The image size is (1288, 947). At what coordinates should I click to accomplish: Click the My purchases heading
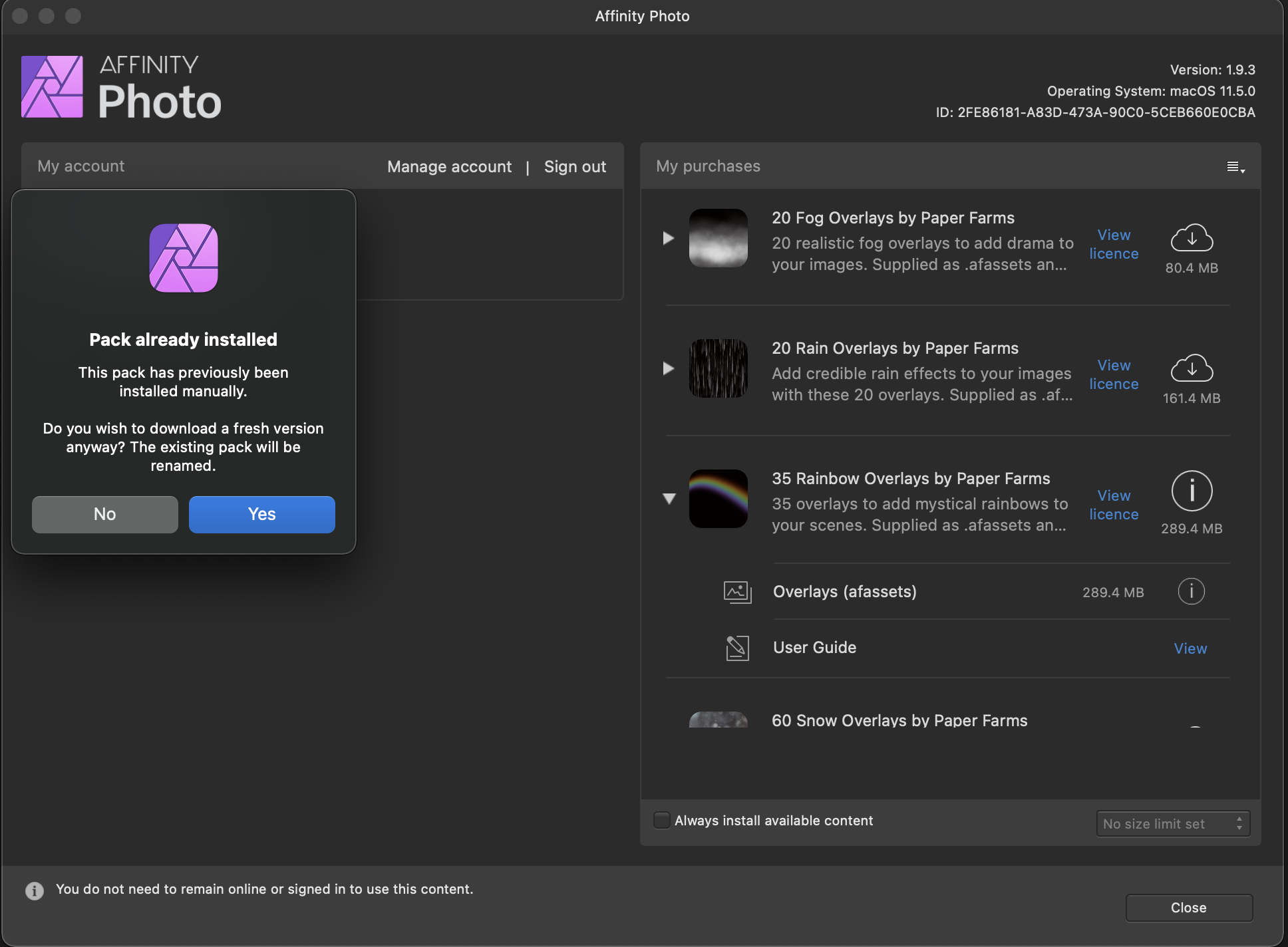tap(708, 166)
